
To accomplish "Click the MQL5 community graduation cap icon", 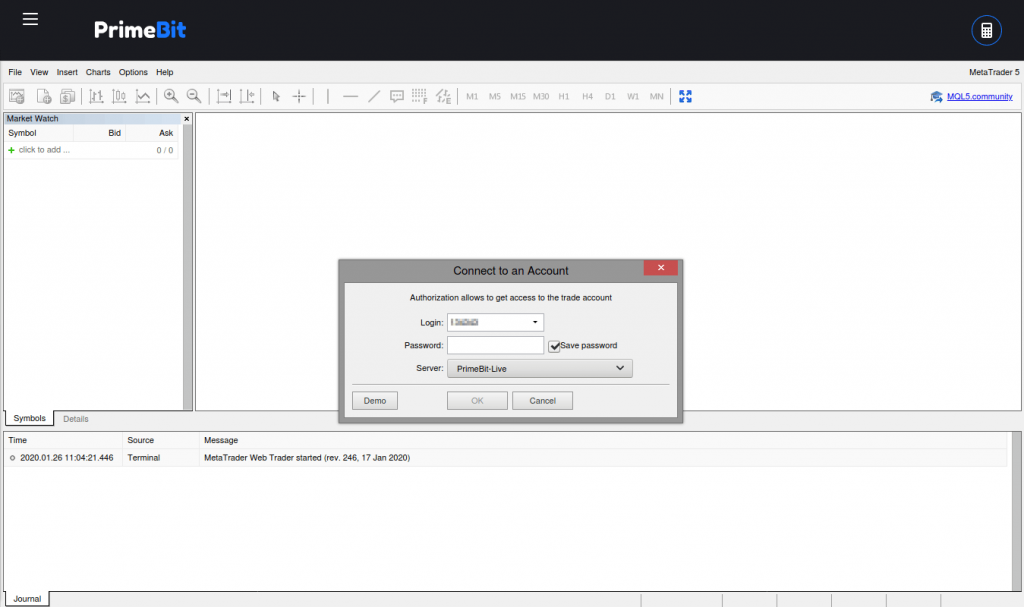I will click(936, 97).
